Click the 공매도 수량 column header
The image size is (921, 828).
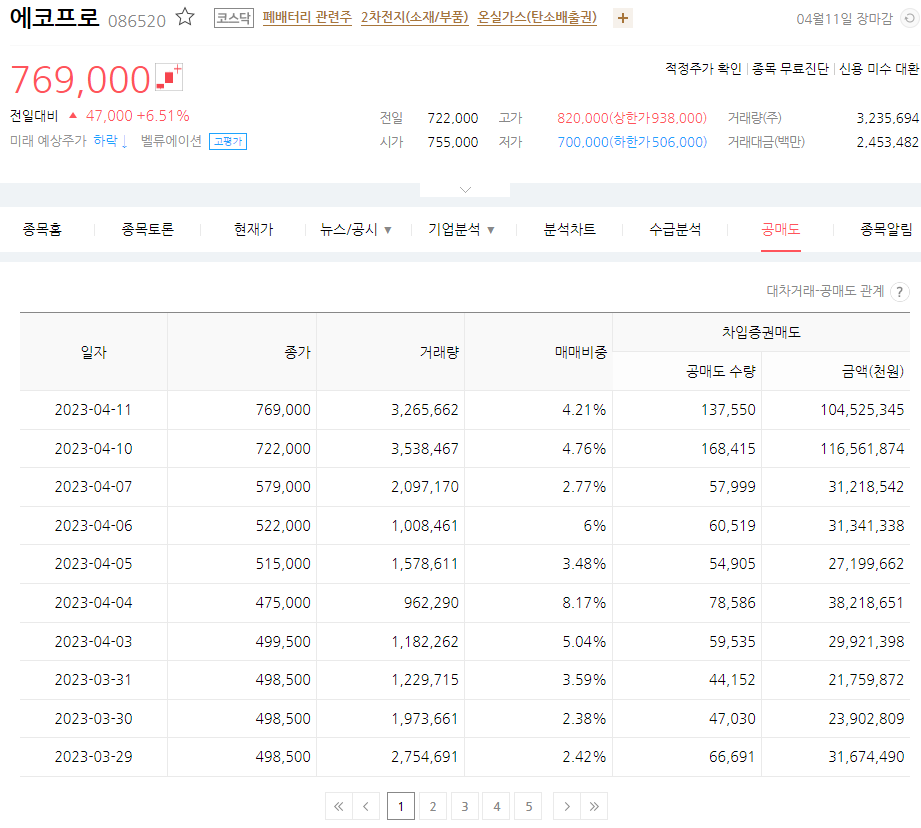687,371
